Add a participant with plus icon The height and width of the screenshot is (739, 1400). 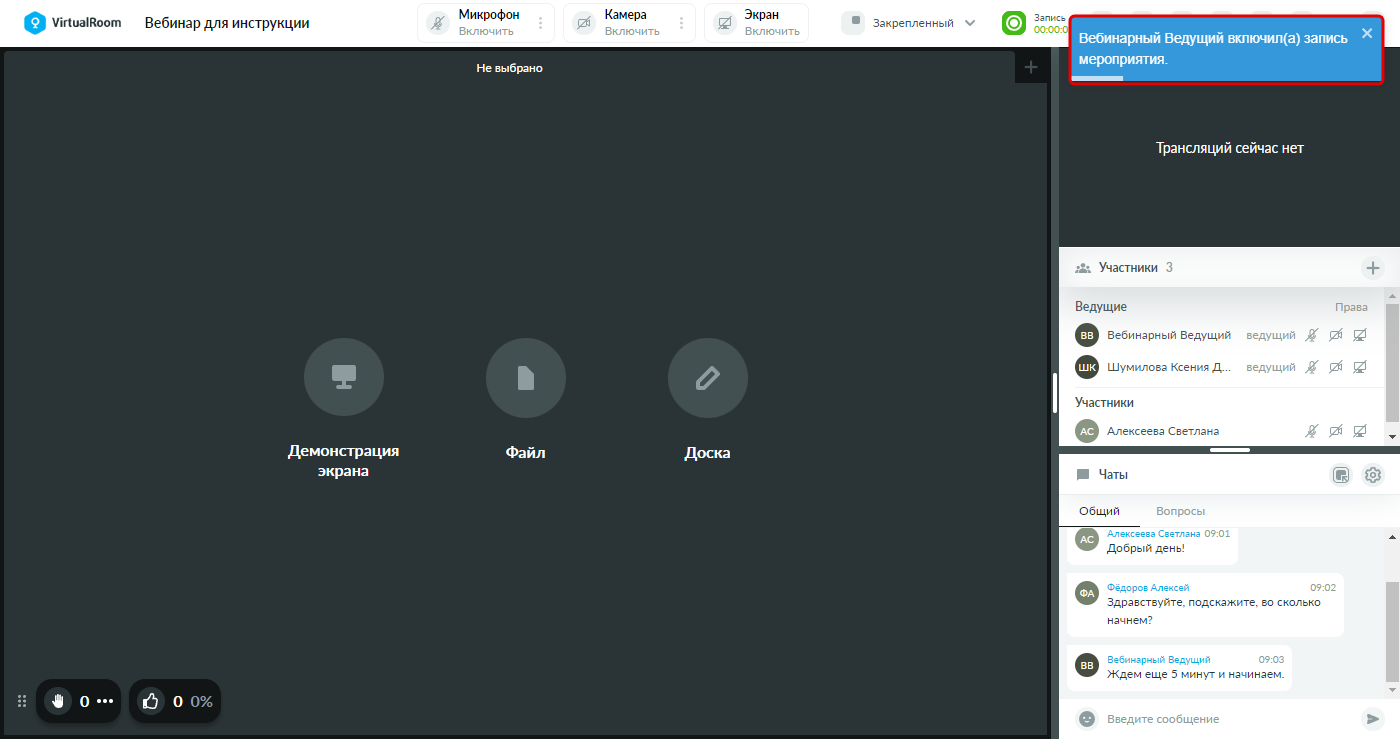[1373, 268]
